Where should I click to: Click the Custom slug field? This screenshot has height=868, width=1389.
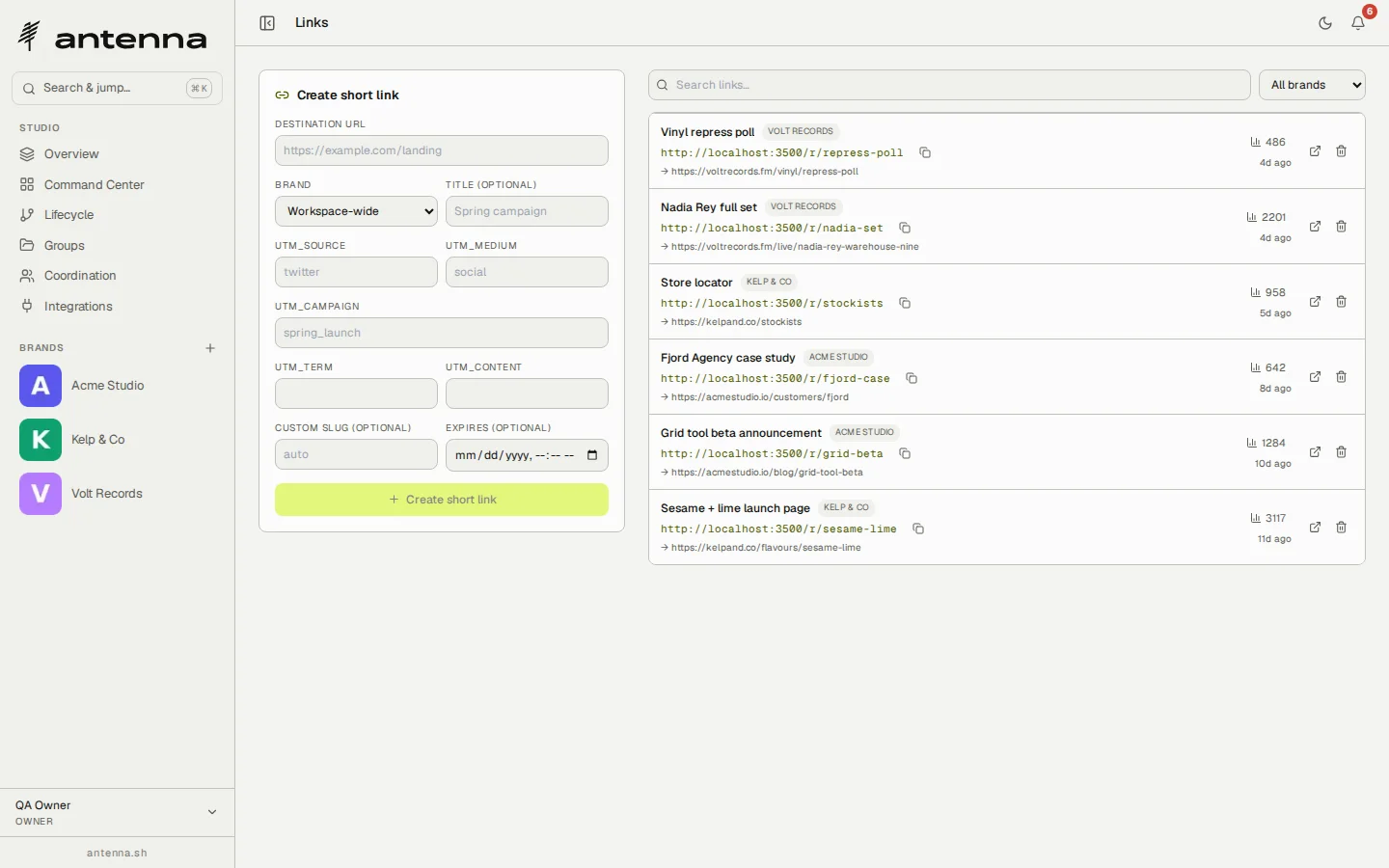point(356,454)
